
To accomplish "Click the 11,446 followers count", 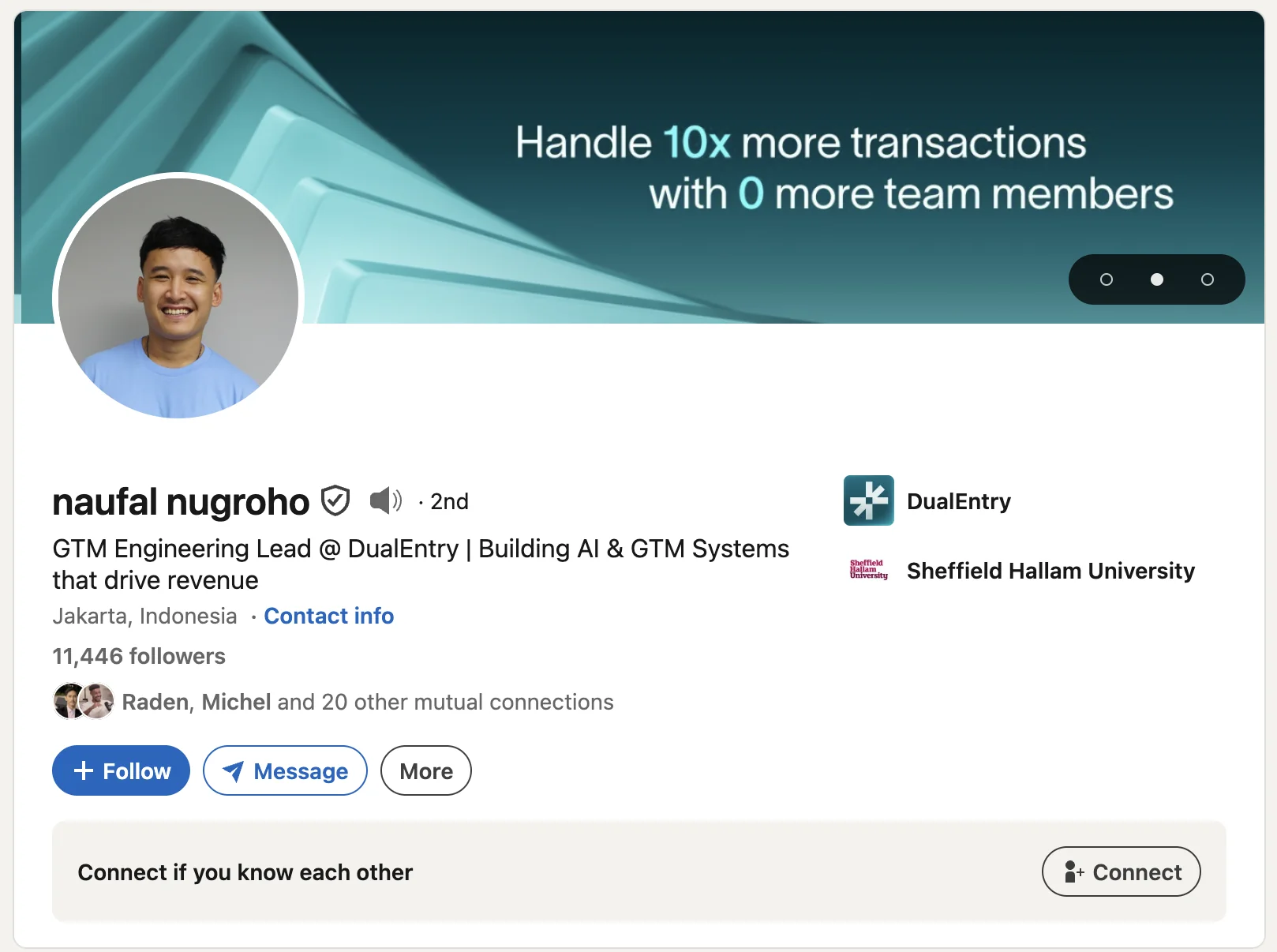I will click(x=139, y=656).
